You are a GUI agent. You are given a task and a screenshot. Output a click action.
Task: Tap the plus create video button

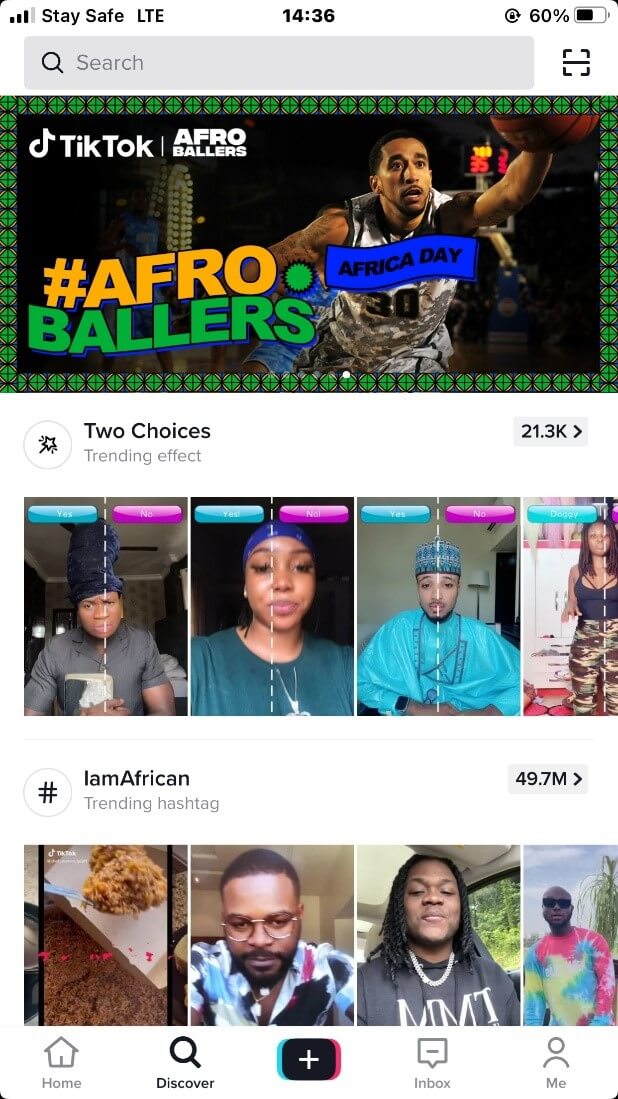(309, 1060)
